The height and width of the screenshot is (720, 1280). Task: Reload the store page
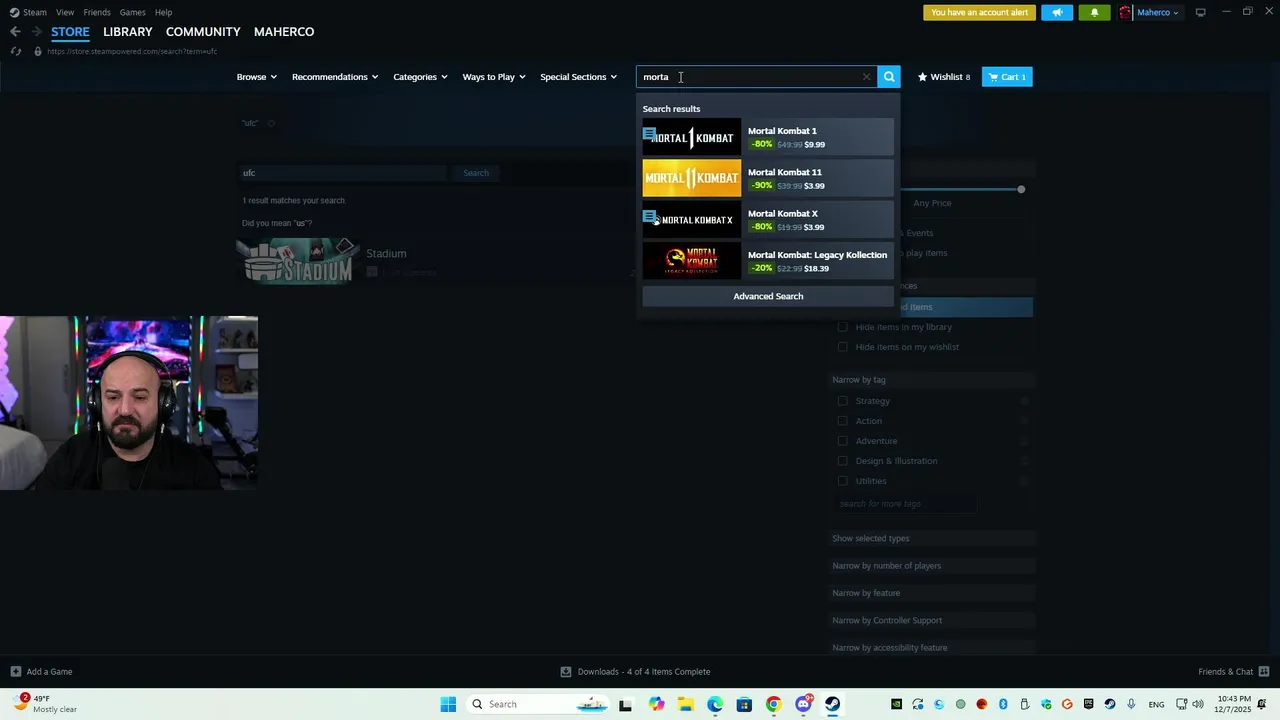coord(15,51)
